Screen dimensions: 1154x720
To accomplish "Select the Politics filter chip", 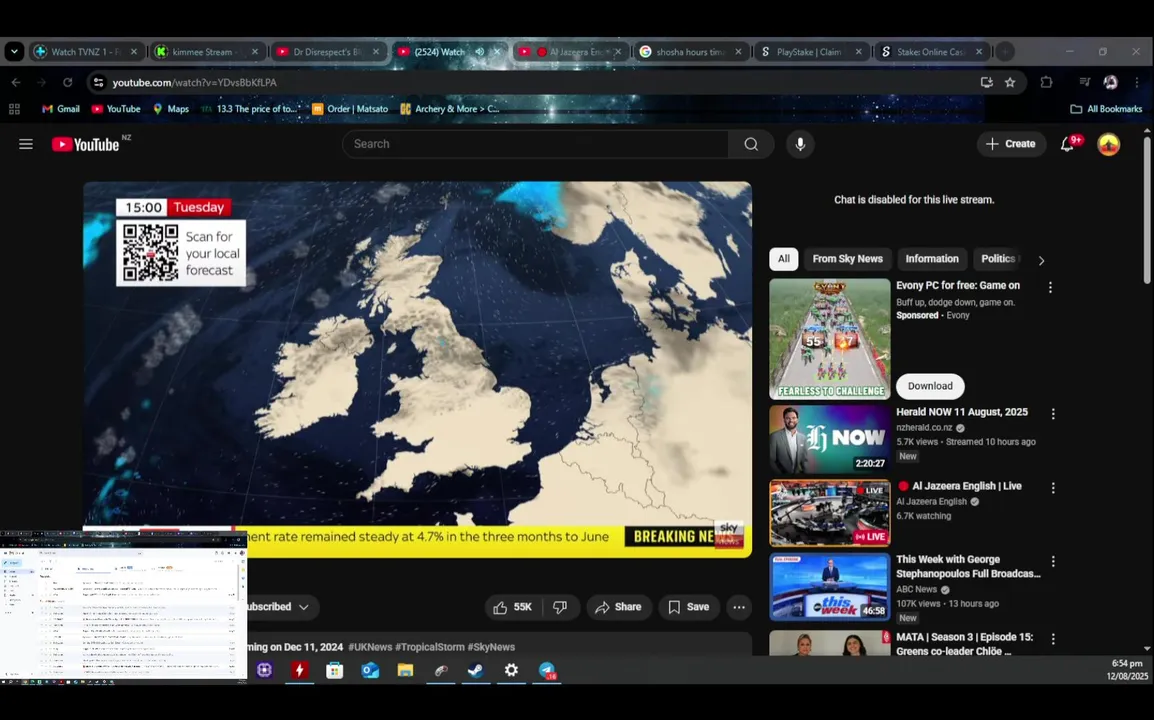I will click(998, 259).
